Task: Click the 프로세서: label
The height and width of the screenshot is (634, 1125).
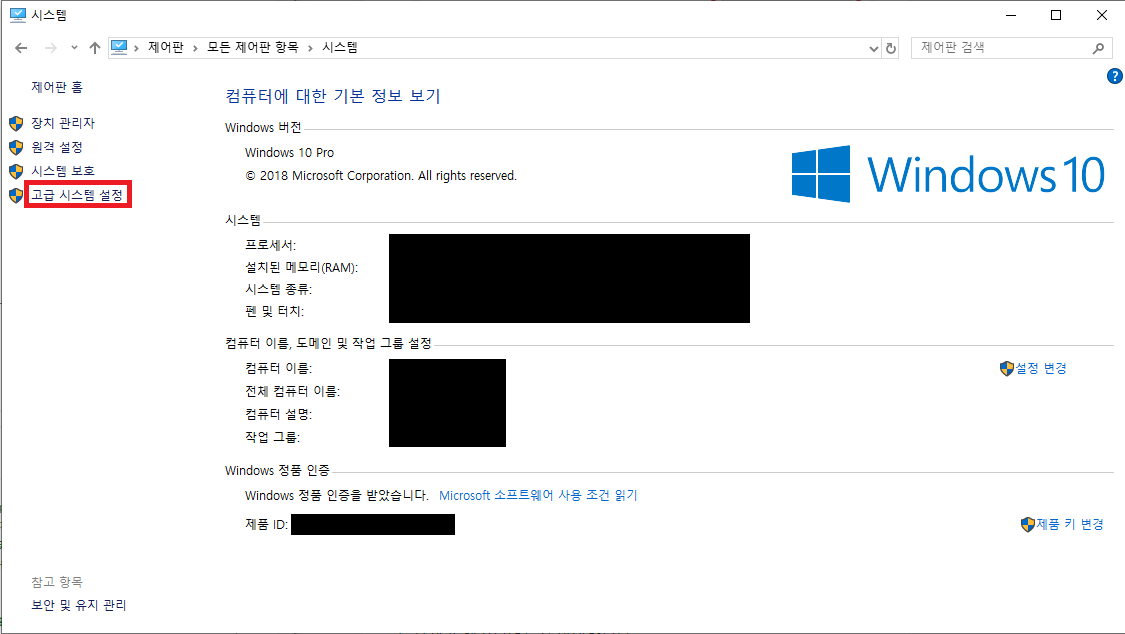Action: (270, 245)
